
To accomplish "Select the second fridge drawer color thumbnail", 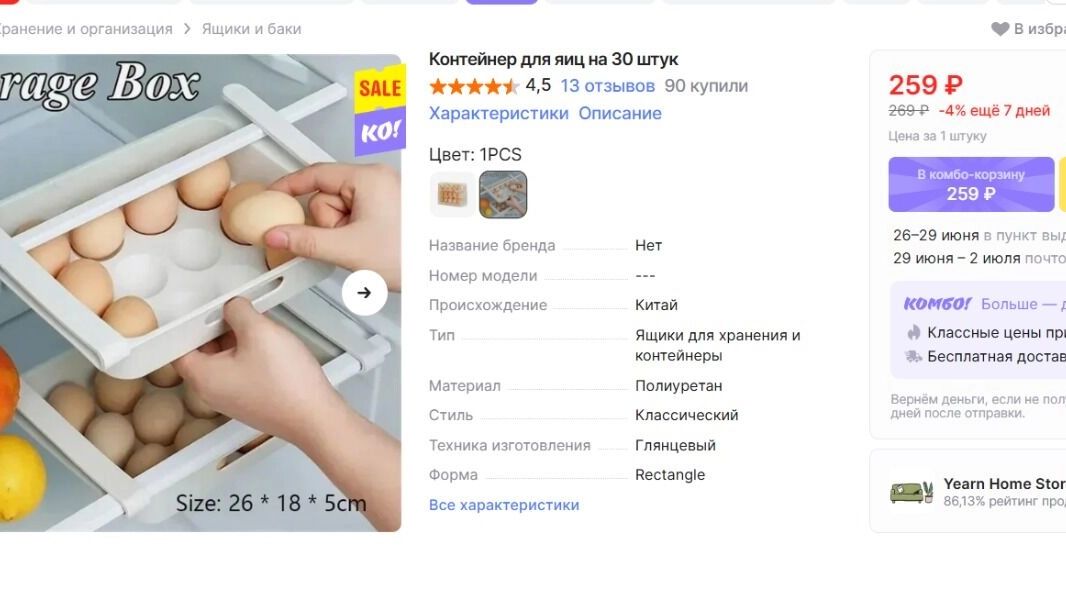I will (x=503, y=194).
